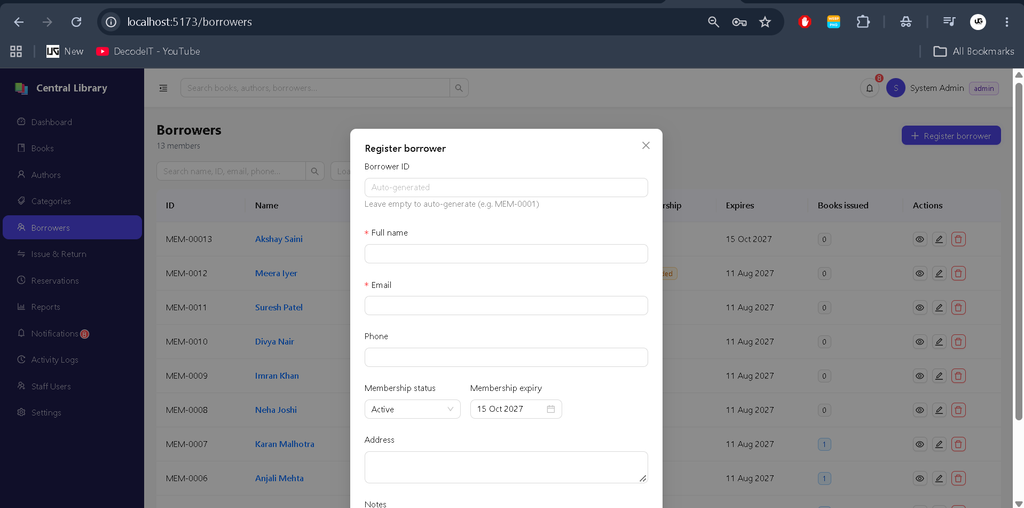Open the Membership expiry date picker
Image resolution: width=1024 pixels, height=508 pixels.
click(516, 409)
